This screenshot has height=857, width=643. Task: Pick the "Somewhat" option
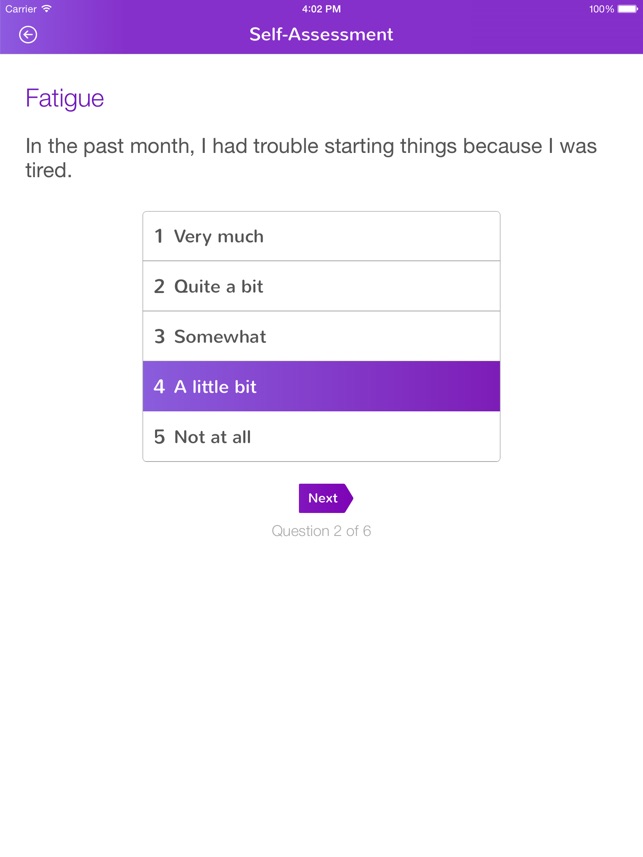click(x=320, y=336)
